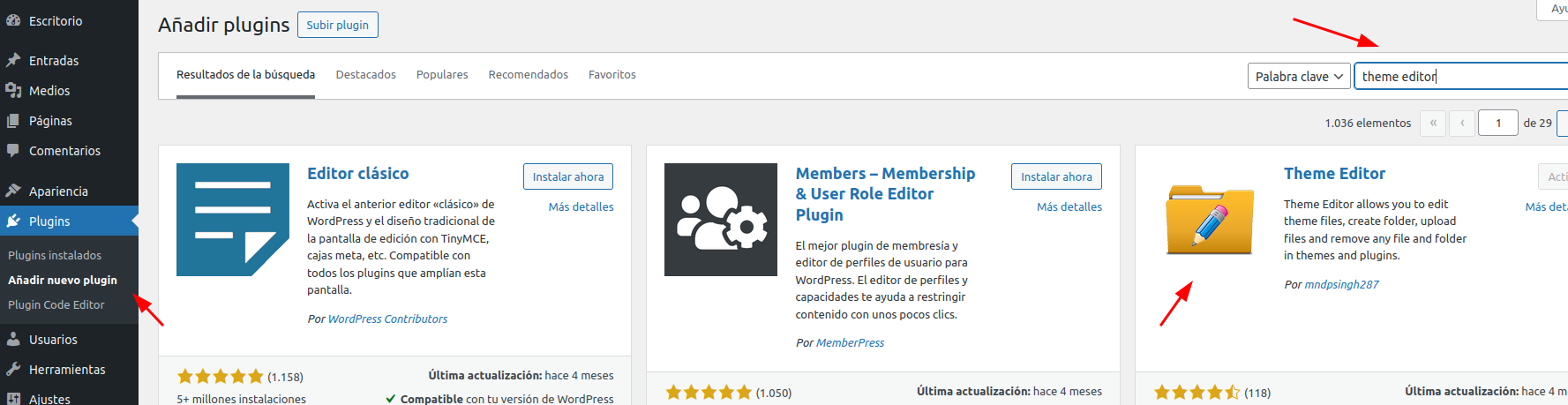Click the Editor clásico (1.158) ratings count
Image resolution: width=1568 pixels, height=405 pixels.
click(x=285, y=377)
